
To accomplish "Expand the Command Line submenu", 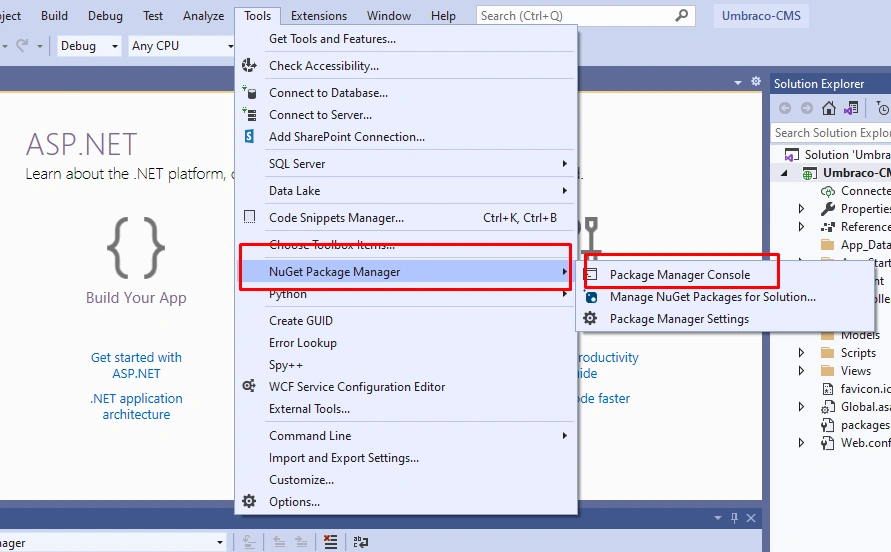I will [x=406, y=436].
